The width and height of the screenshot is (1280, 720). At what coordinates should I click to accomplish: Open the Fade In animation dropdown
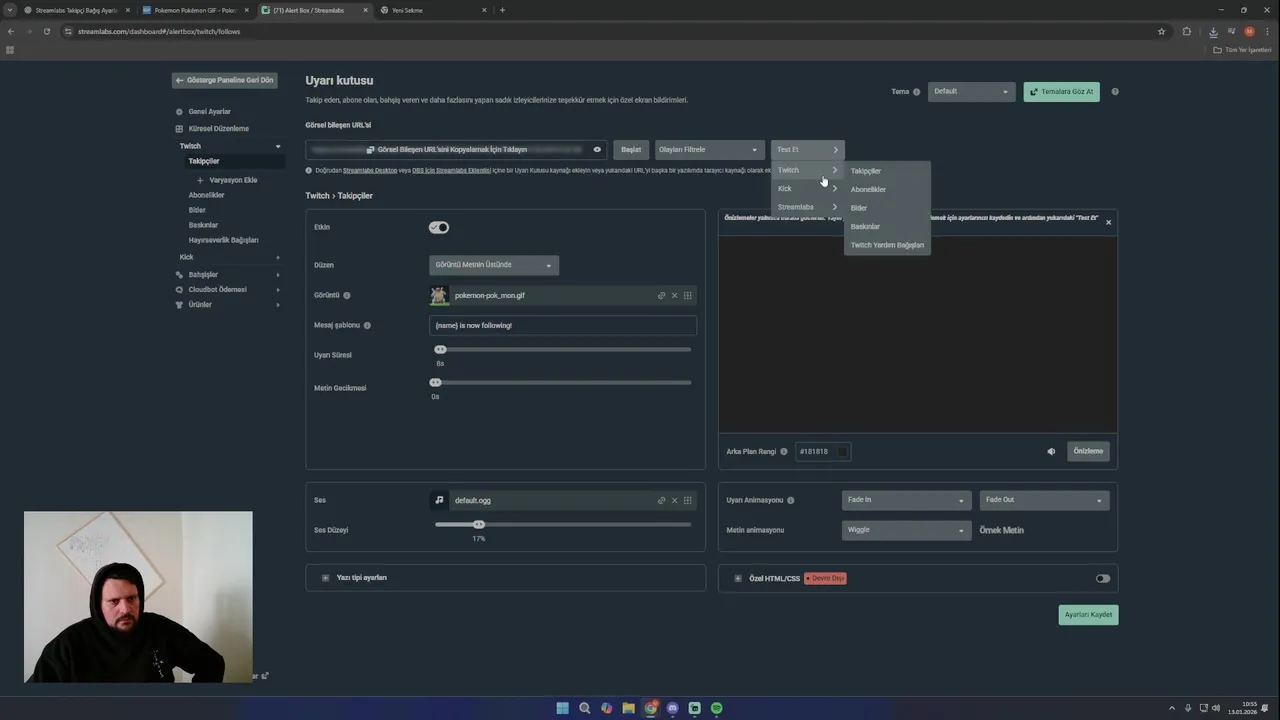pos(906,500)
